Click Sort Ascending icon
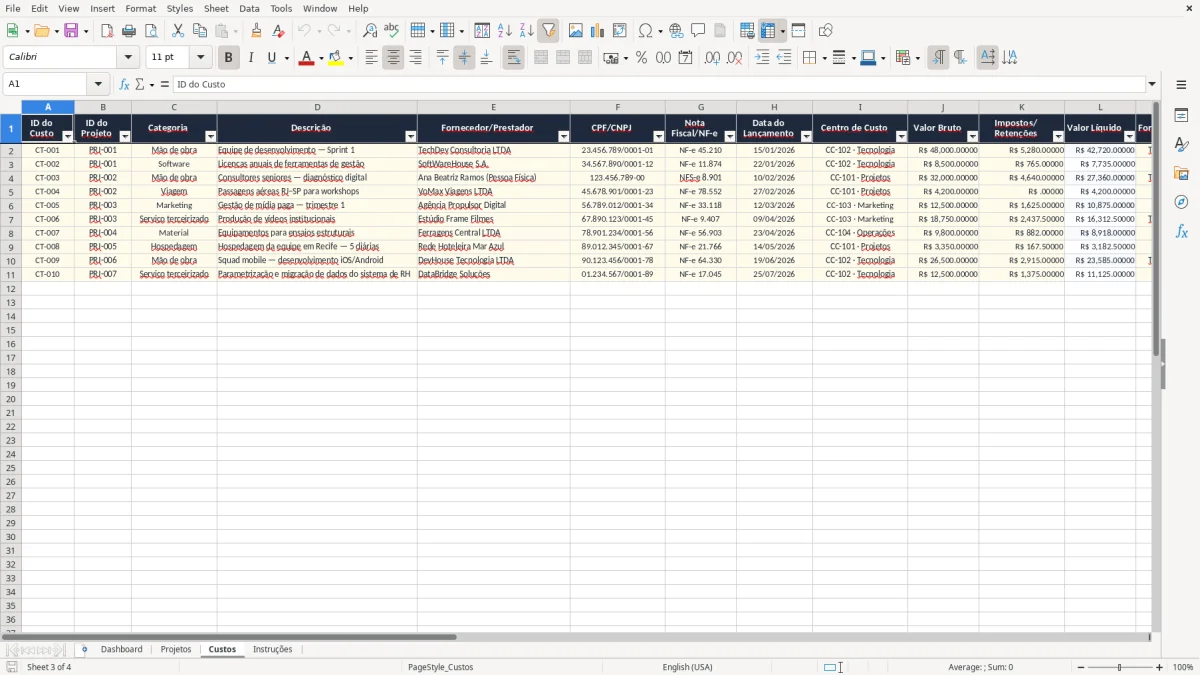 pos(505,31)
